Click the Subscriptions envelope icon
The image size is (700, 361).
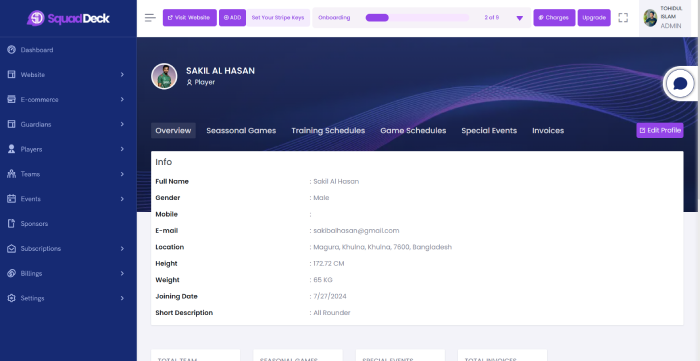12,249
